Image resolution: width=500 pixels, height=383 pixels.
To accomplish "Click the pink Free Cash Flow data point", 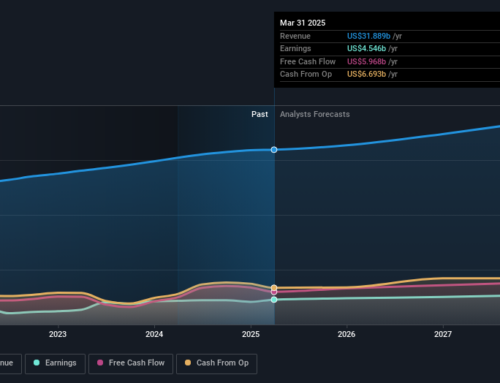I will 274,292.
